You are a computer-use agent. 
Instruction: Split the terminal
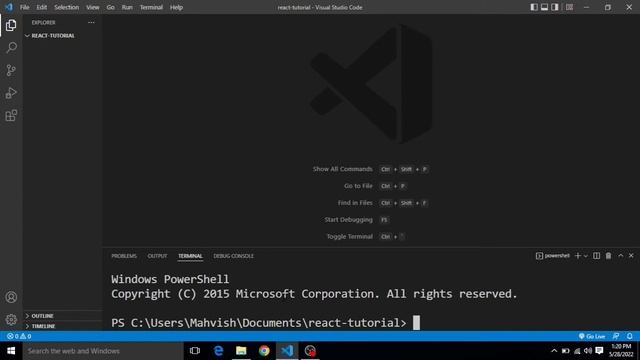(x=596, y=256)
